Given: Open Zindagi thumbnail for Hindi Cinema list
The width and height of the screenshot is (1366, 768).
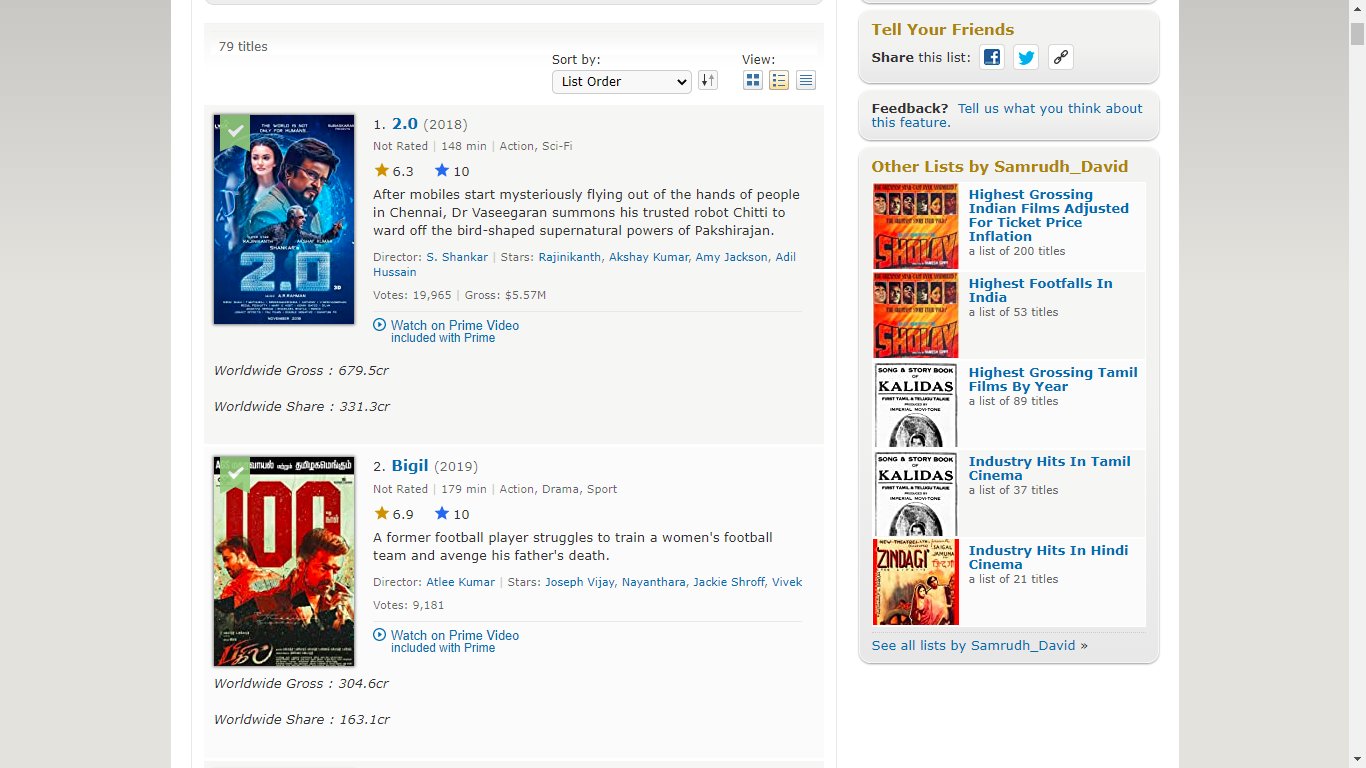Looking at the screenshot, I should (x=915, y=582).
